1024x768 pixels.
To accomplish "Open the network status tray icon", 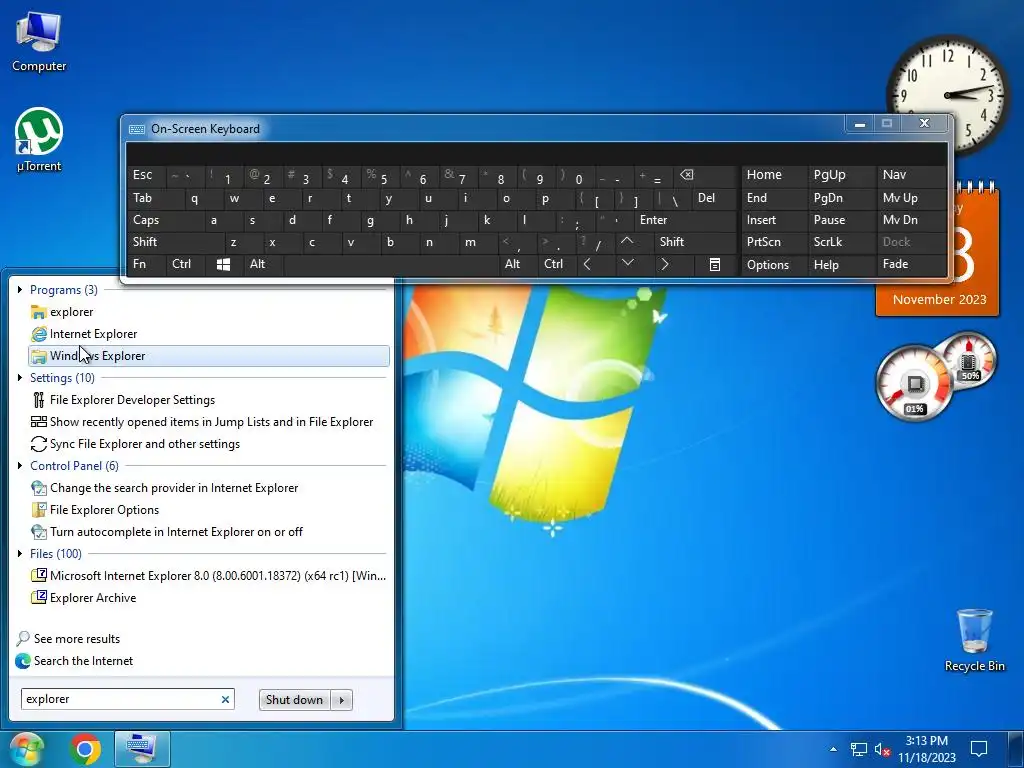I will tap(859, 749).
